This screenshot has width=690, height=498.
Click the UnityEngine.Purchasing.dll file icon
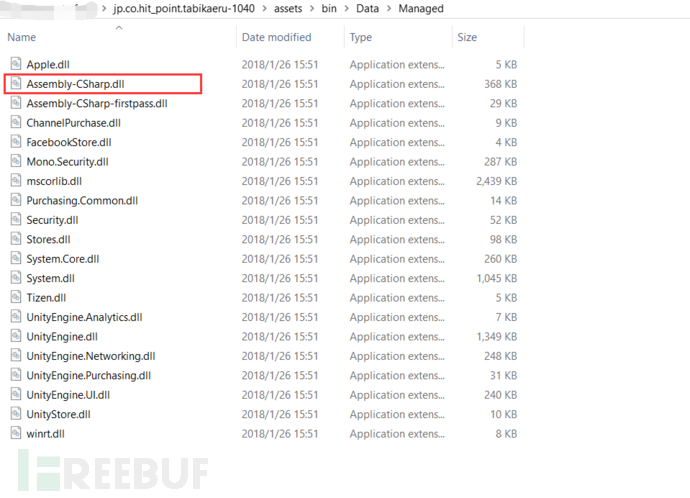16,374
